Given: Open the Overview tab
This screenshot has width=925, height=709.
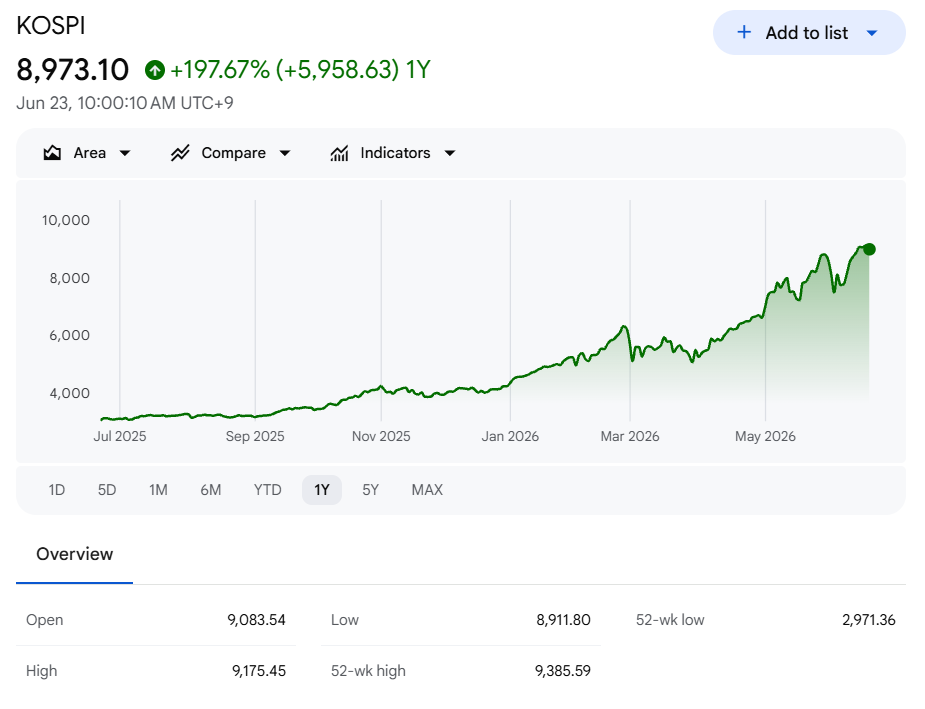Looking at the screenshot, I should 74,554.
